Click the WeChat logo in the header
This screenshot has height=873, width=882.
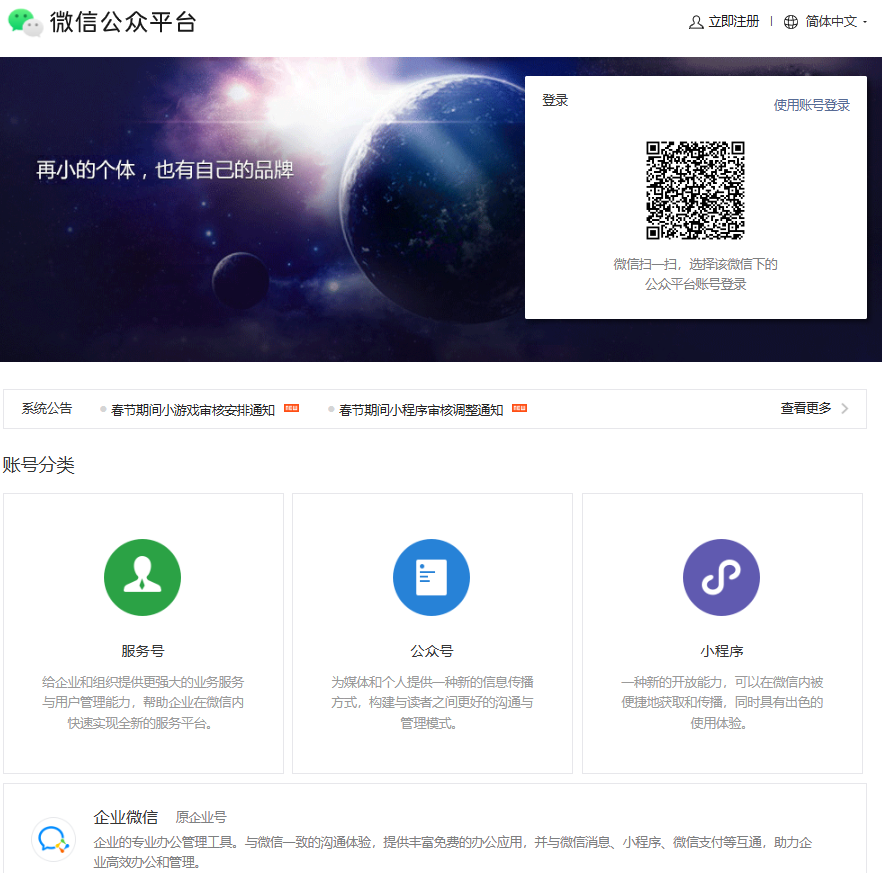pyautogui.click(x=25, y=22)
